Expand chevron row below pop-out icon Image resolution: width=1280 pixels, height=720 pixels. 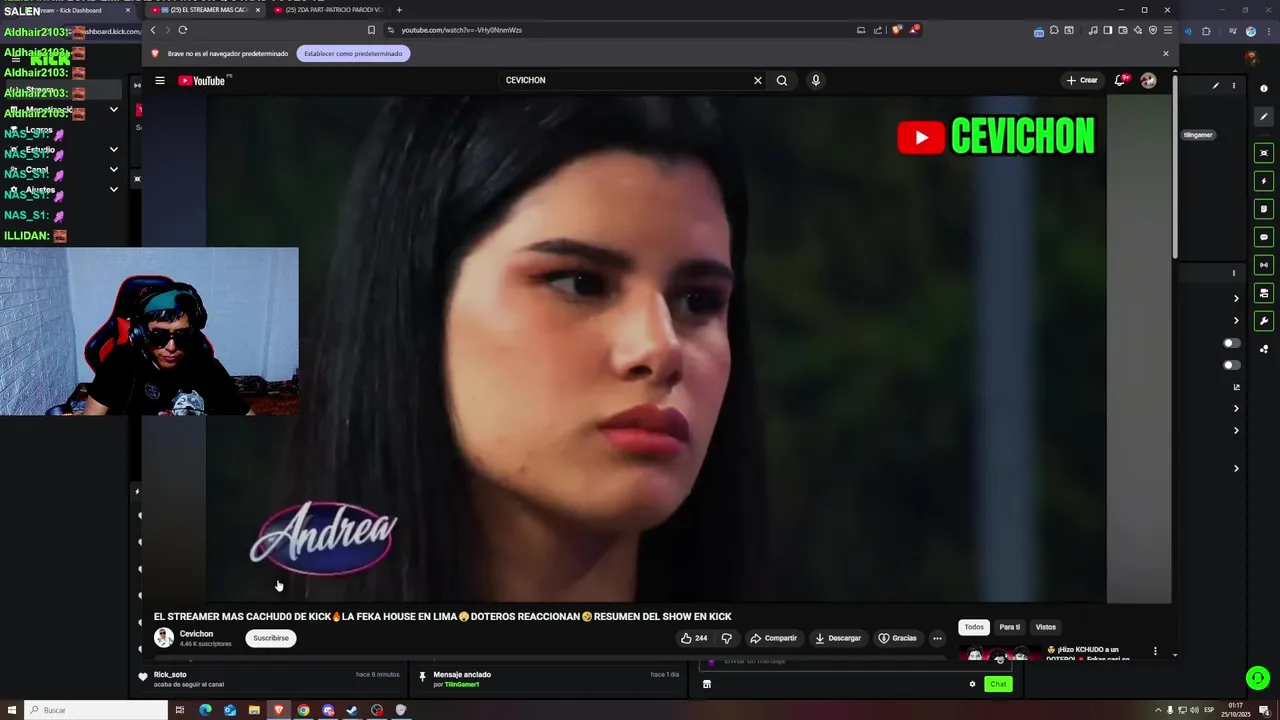[1236, 408]
